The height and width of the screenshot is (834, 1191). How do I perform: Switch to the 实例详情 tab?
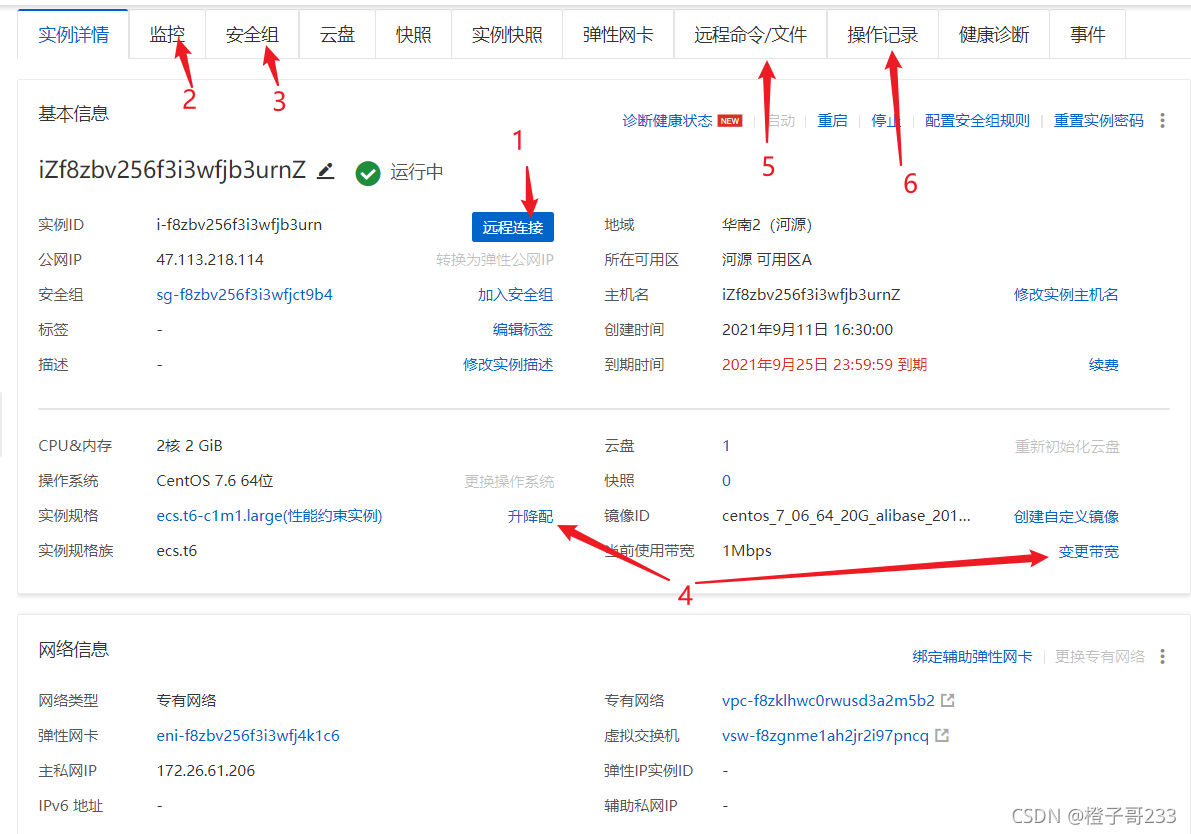tap(73, 34)
